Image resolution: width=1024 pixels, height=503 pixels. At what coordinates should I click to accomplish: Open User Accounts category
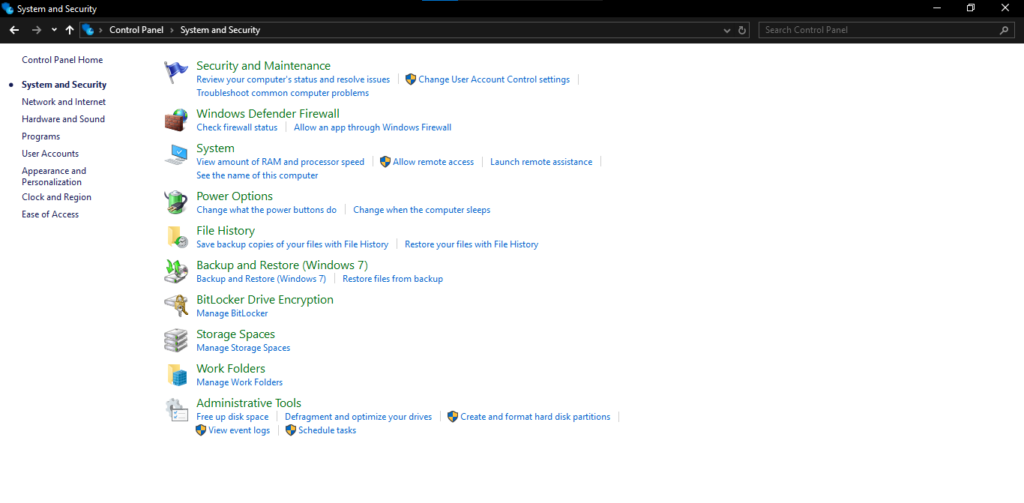(x=50, y=154)
